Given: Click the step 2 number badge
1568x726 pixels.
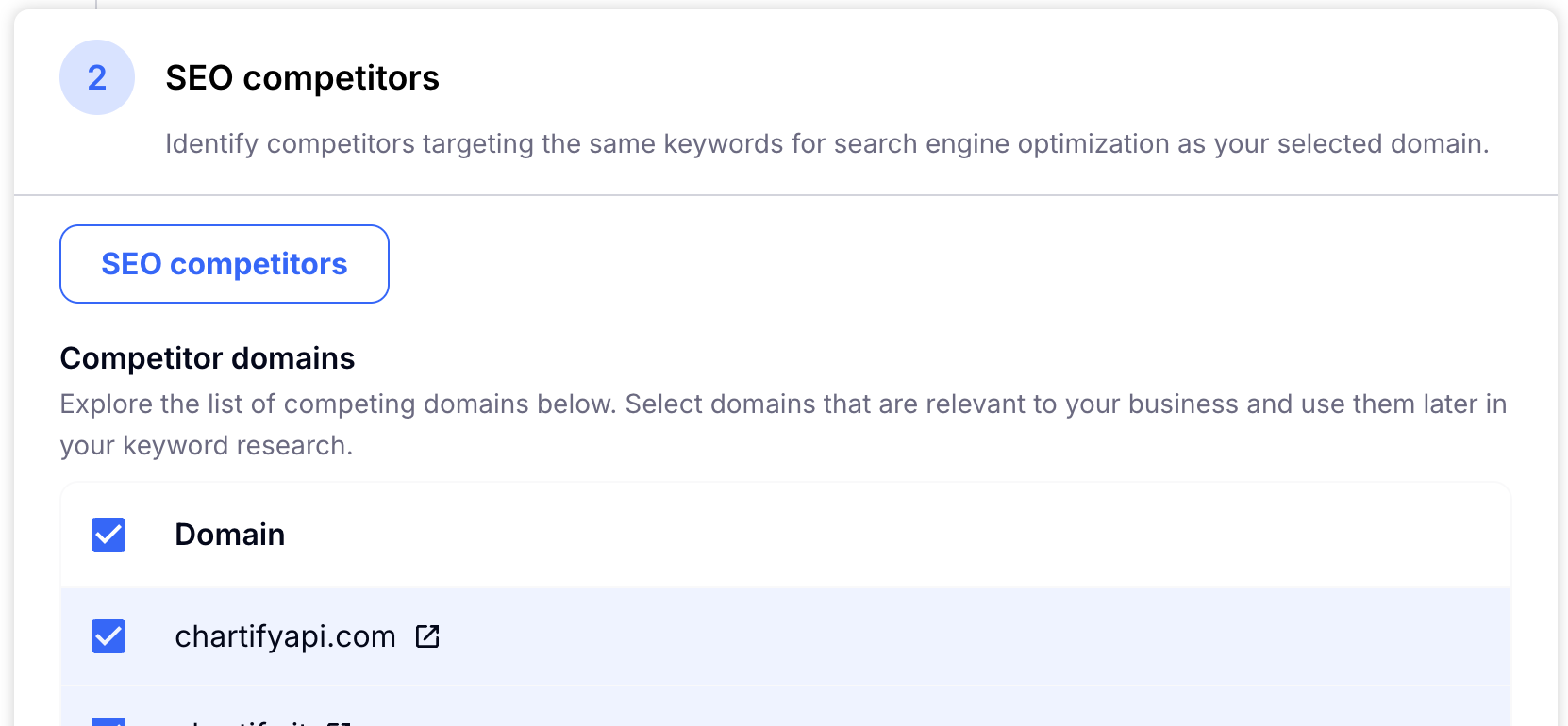Looking at the screenshot, I should coord(97,77).
